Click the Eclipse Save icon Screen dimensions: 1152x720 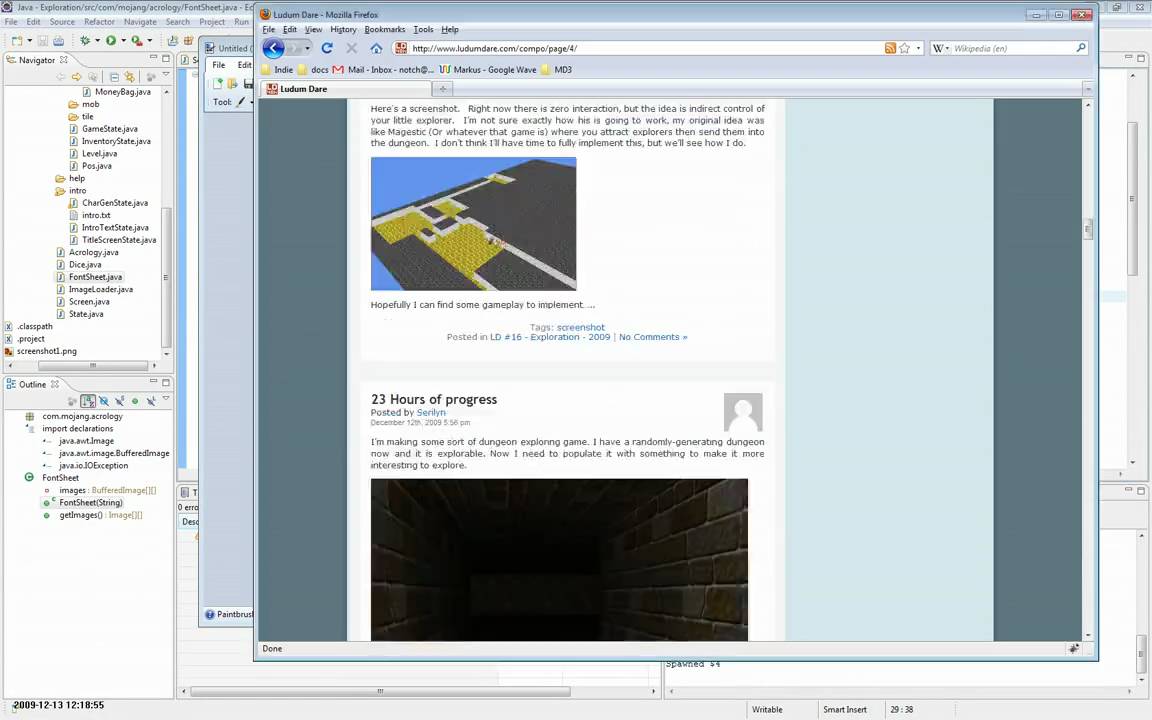click(x=43, y=40)
